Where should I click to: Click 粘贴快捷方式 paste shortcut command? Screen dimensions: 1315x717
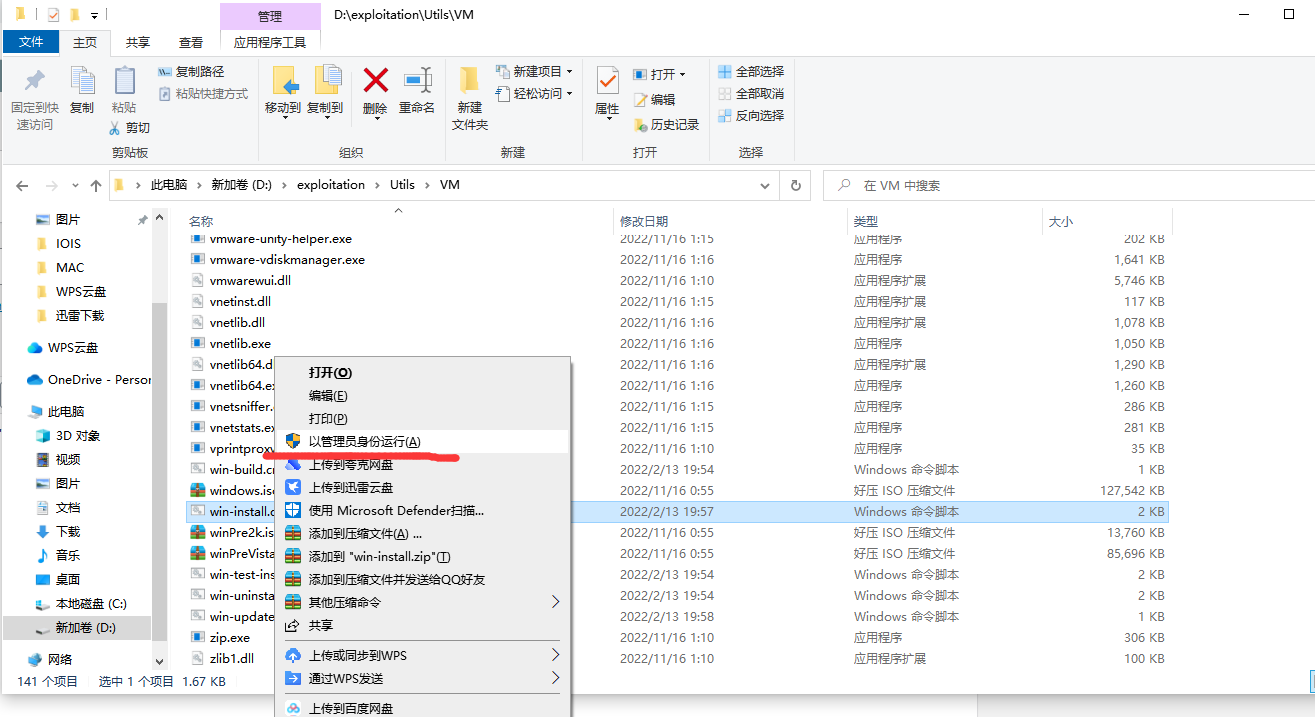(x=203, y=94)
